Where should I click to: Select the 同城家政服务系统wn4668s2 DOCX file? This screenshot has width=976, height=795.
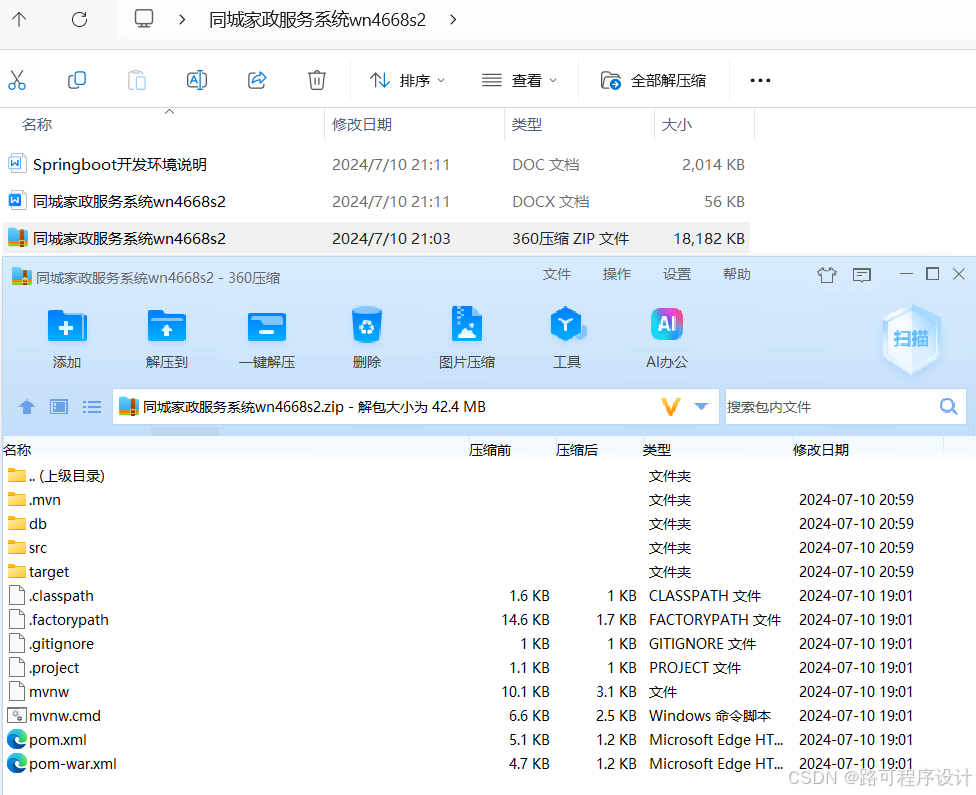point(376,202)
